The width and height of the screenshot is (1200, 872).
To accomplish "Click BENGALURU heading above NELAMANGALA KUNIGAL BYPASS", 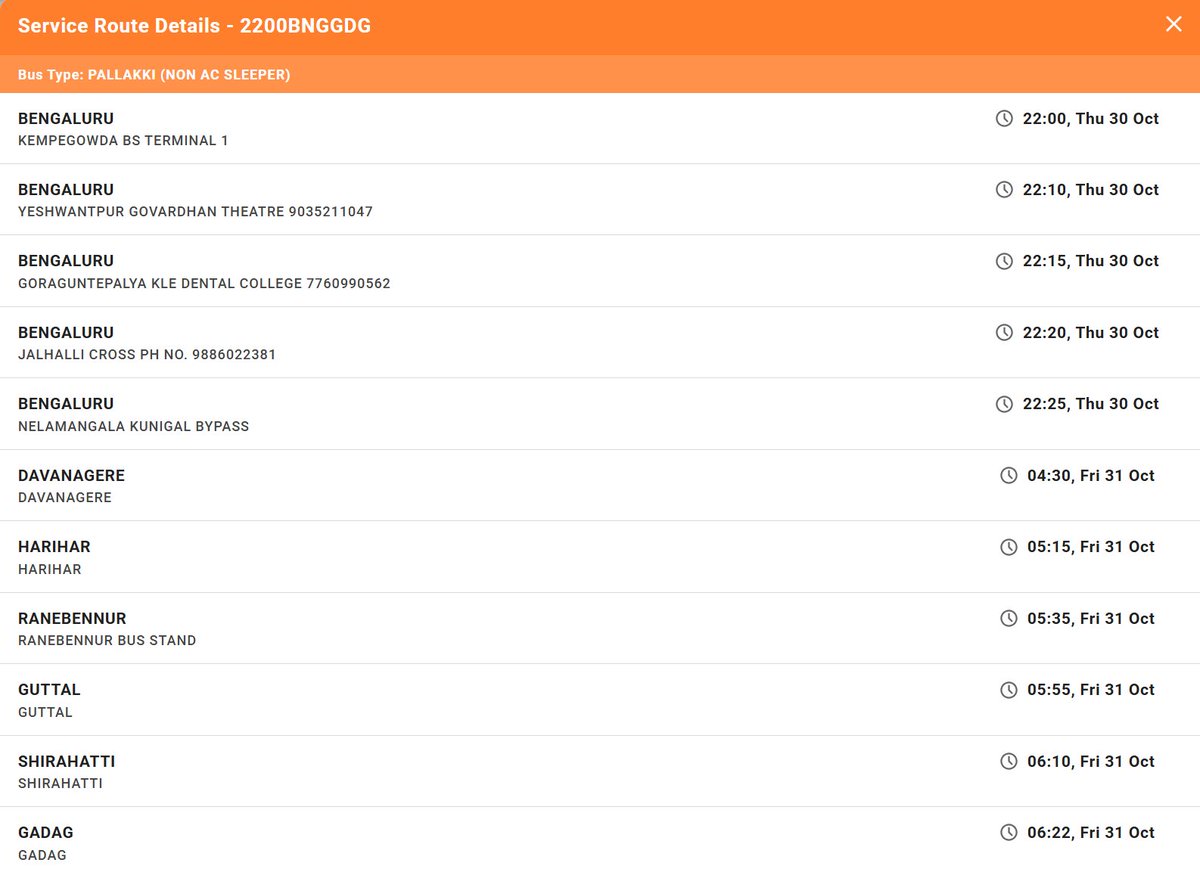I will (66, 404).
